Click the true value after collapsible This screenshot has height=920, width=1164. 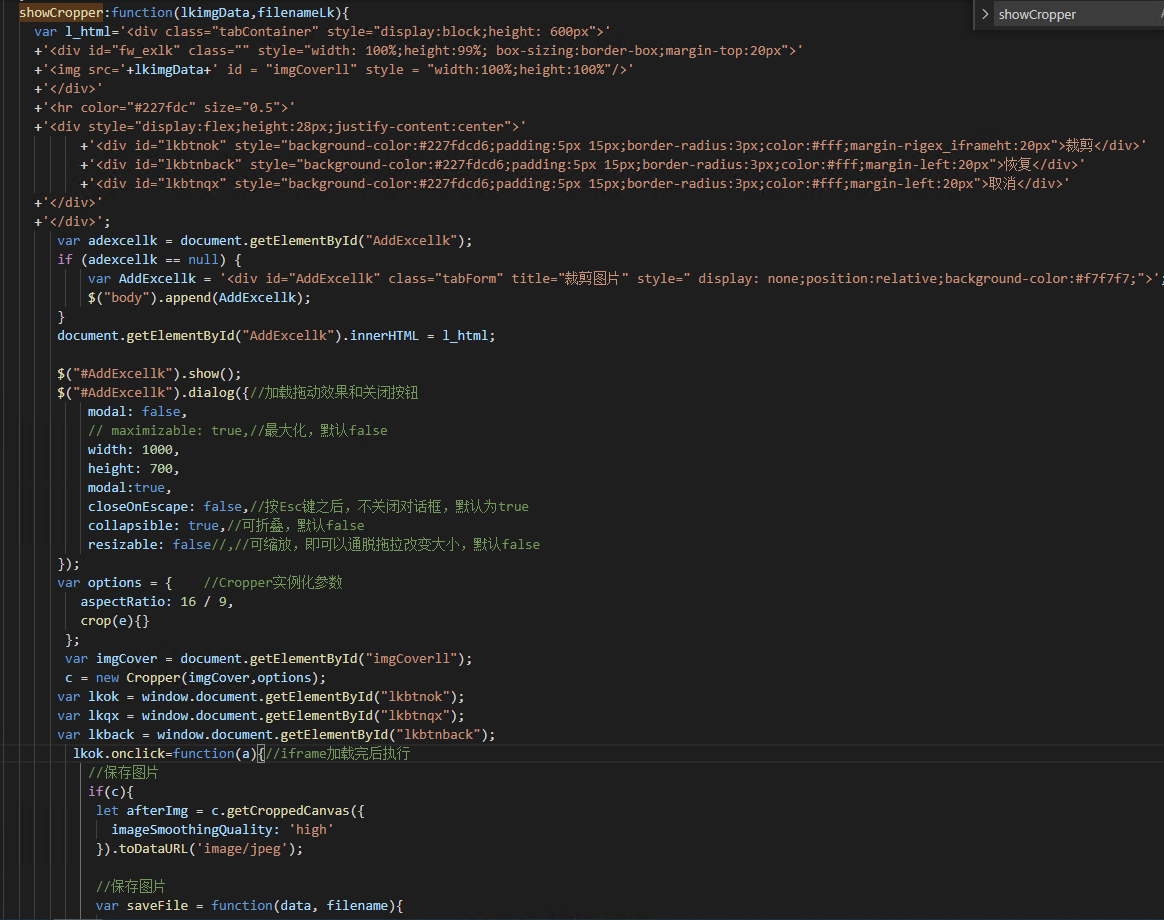[203, 526]
